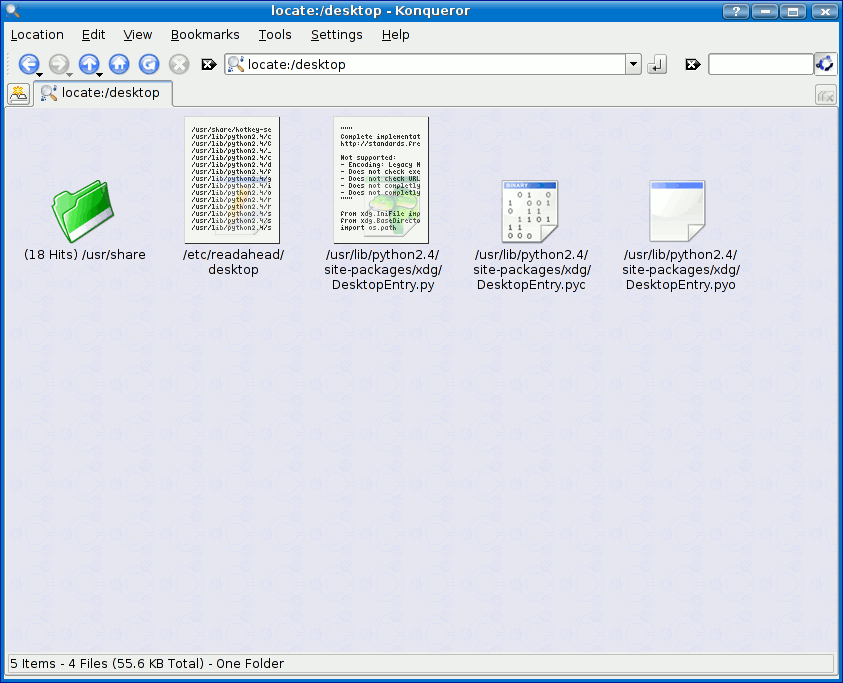Clear the location bar with the eraser icon

pos(209,64)
